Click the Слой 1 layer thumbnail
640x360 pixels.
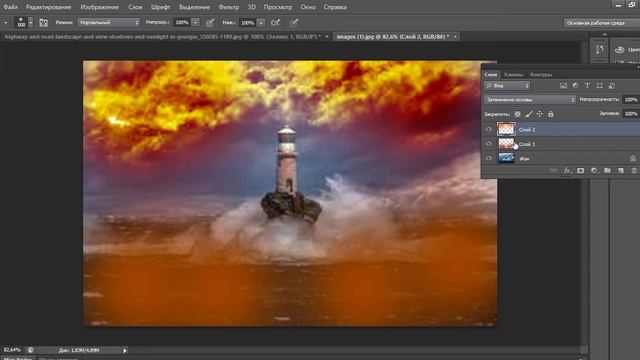[506, 143]
